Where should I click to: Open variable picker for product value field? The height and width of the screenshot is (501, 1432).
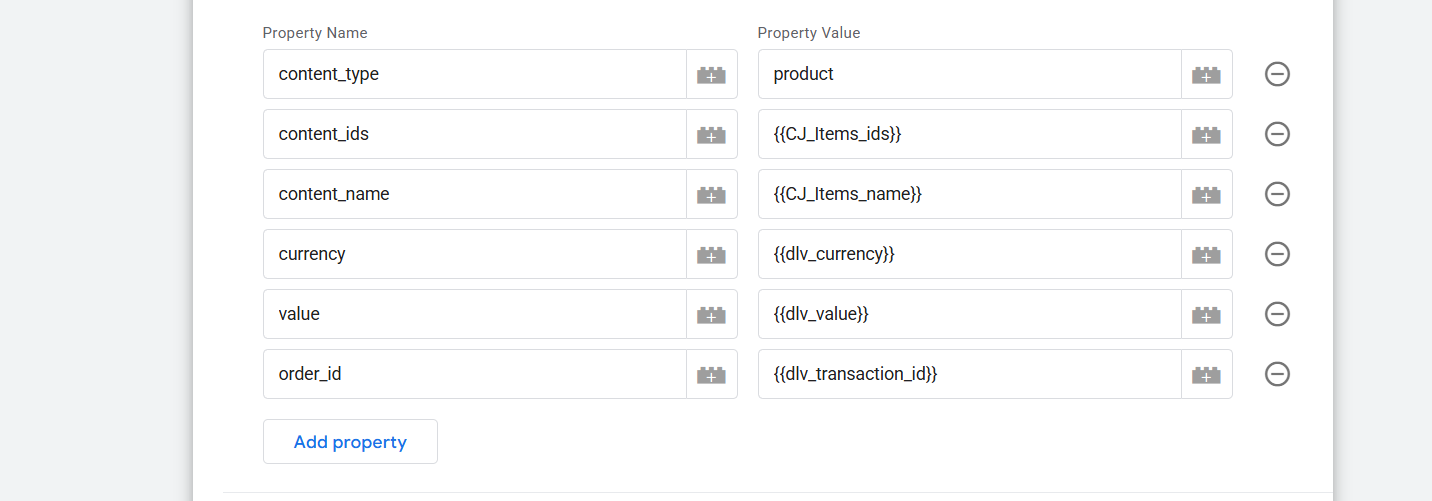coord(1206,74)
